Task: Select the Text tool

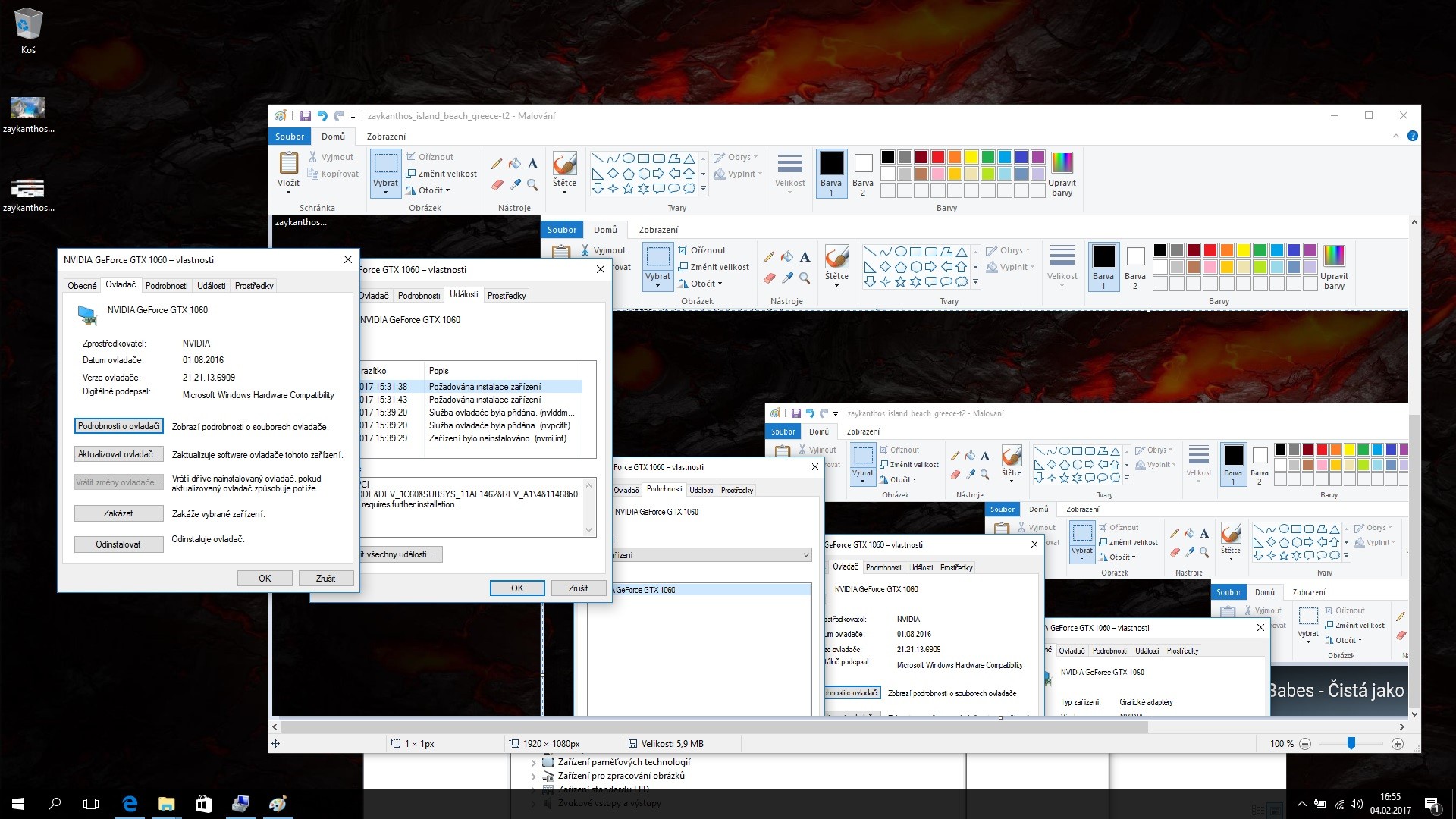Action: pyautogui.click(x=532, y=163)
